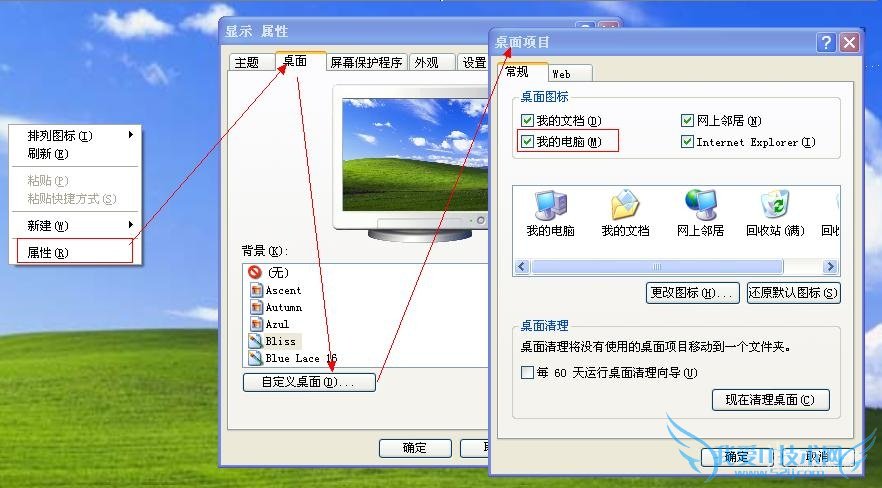
Task: Select the Autumn background name
Action: (x=284, y=307)
